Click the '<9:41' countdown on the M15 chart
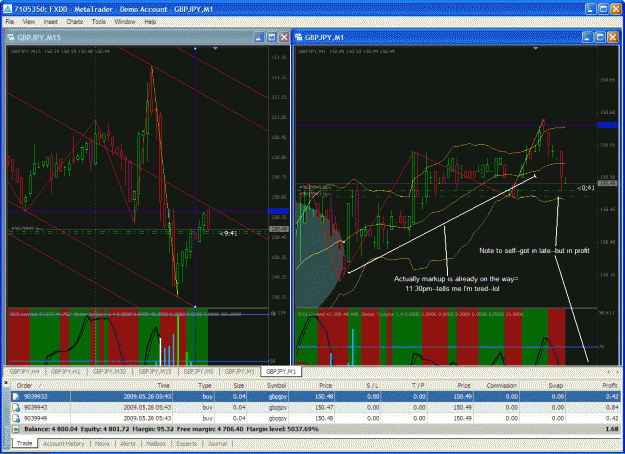The width and height of the screenshot is (625, 454). coord(228,234)
